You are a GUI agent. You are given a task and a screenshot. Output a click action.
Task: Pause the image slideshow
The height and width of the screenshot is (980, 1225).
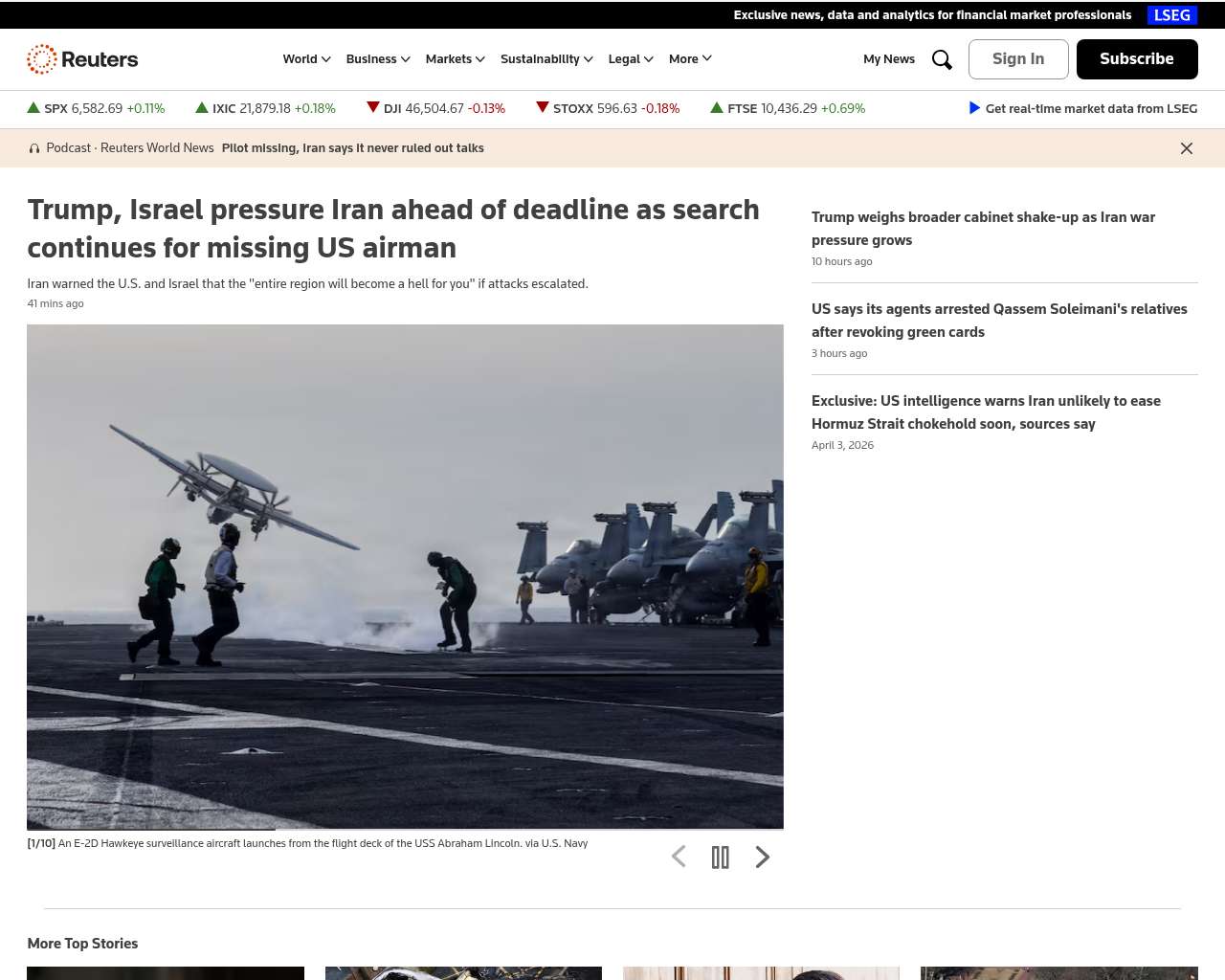[x=721, y=857]
